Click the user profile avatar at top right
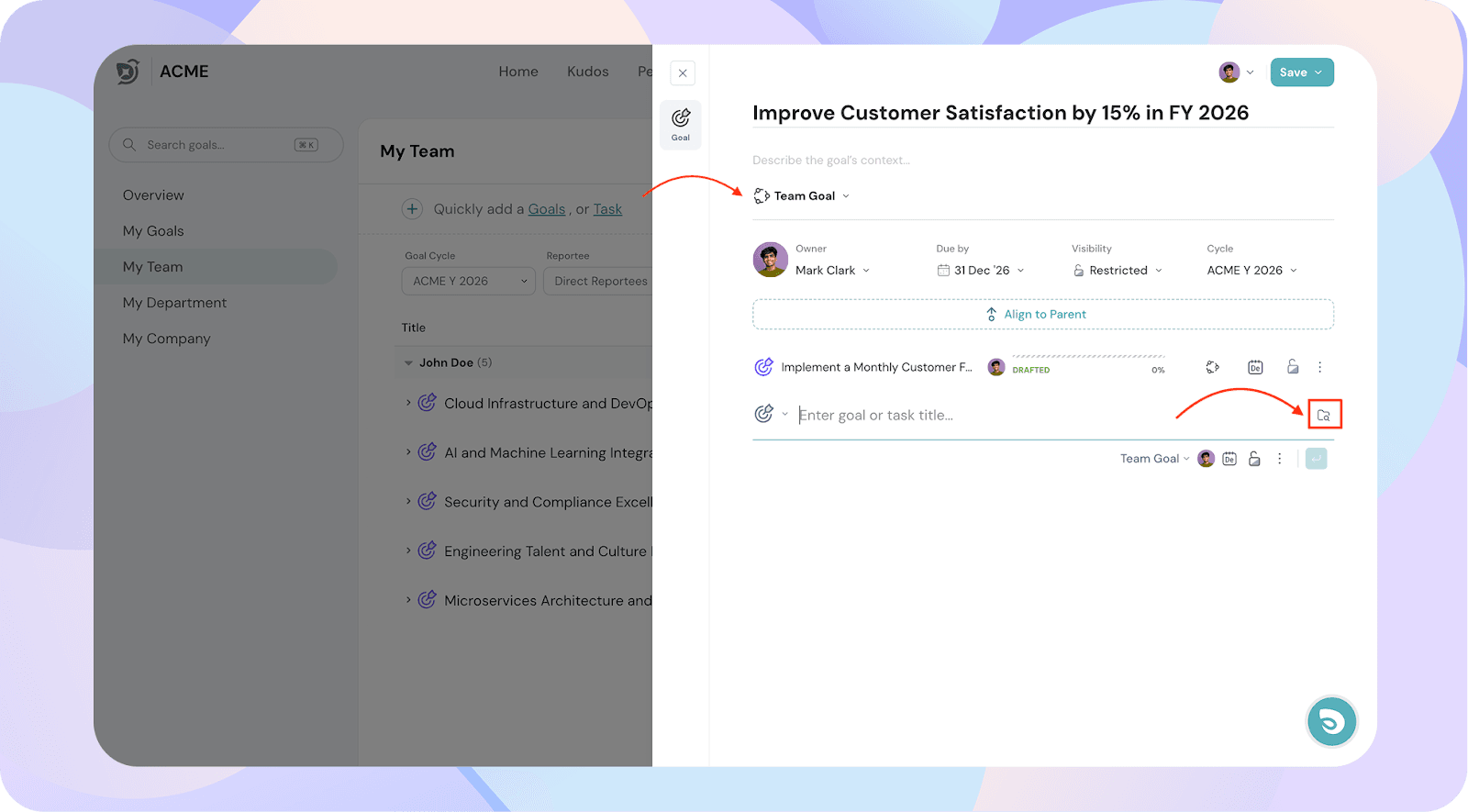This screenshot has width=1468, height=812. 1229,72
